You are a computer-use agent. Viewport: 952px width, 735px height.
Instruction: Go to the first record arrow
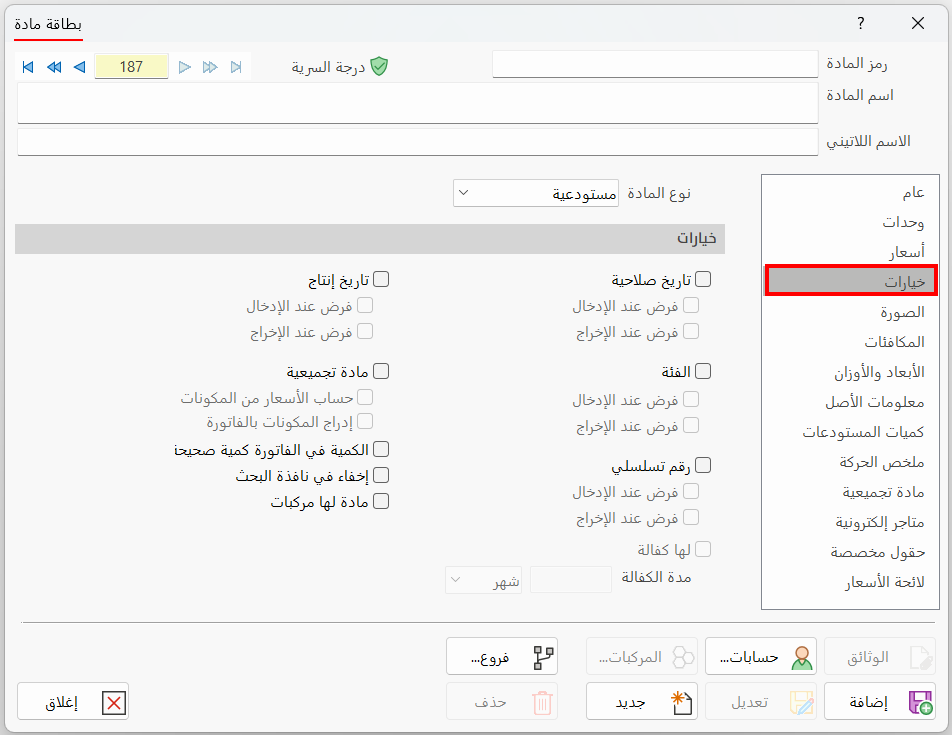(x=27, y=67)
